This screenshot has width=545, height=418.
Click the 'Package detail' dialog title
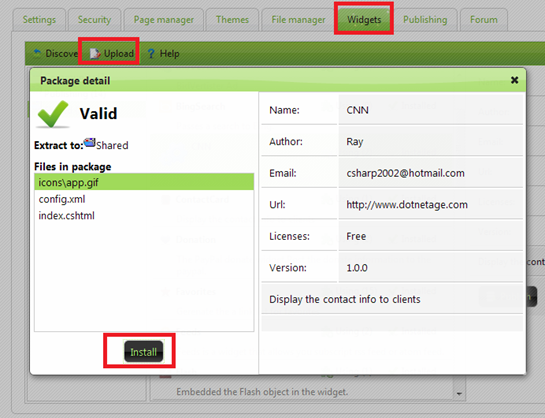coord(75,81)
